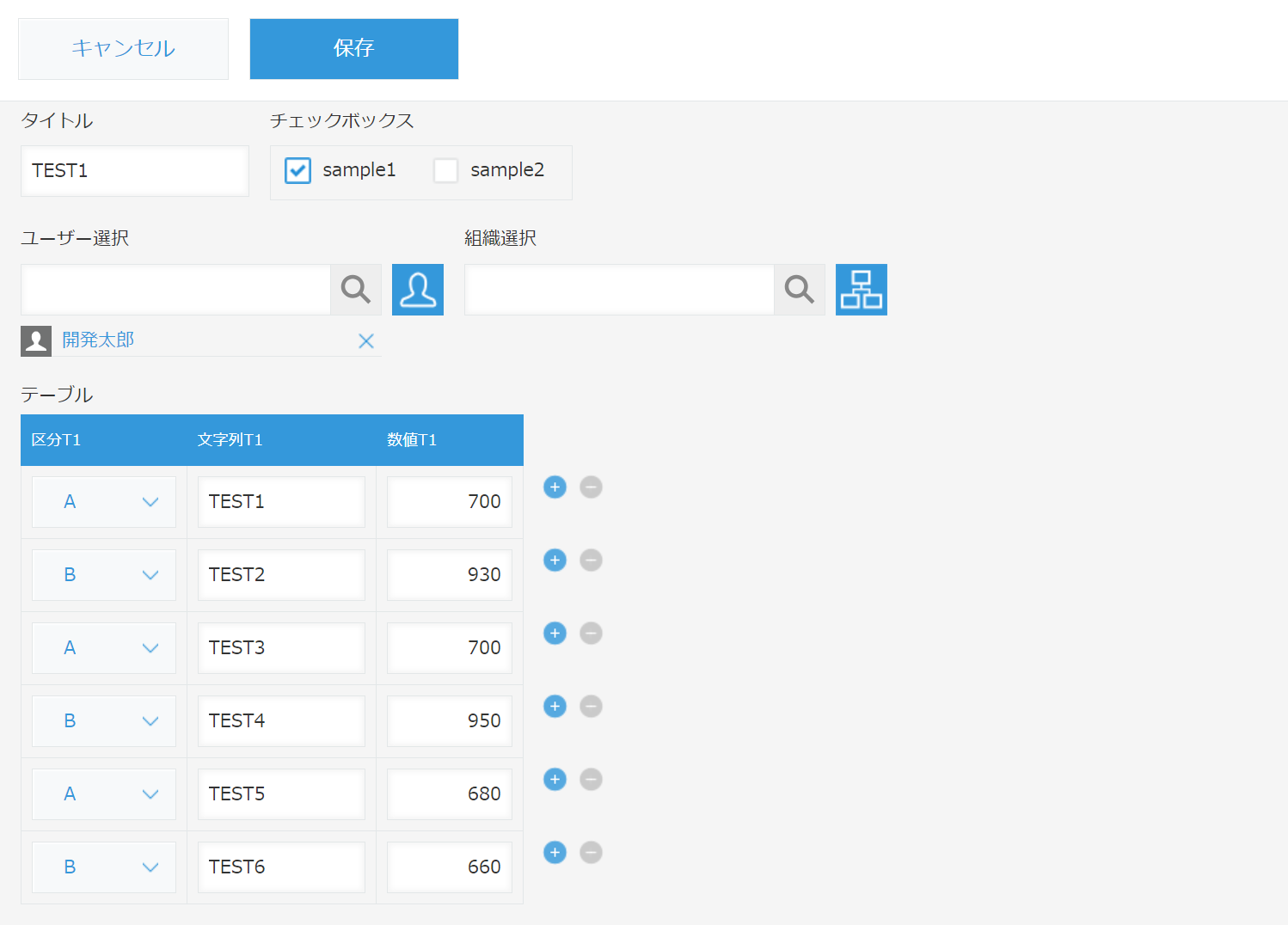This screenshot has height=925, width=1288.
Task: Click the avatar icon beside 開発太郎
Action: tap(36, 341)
